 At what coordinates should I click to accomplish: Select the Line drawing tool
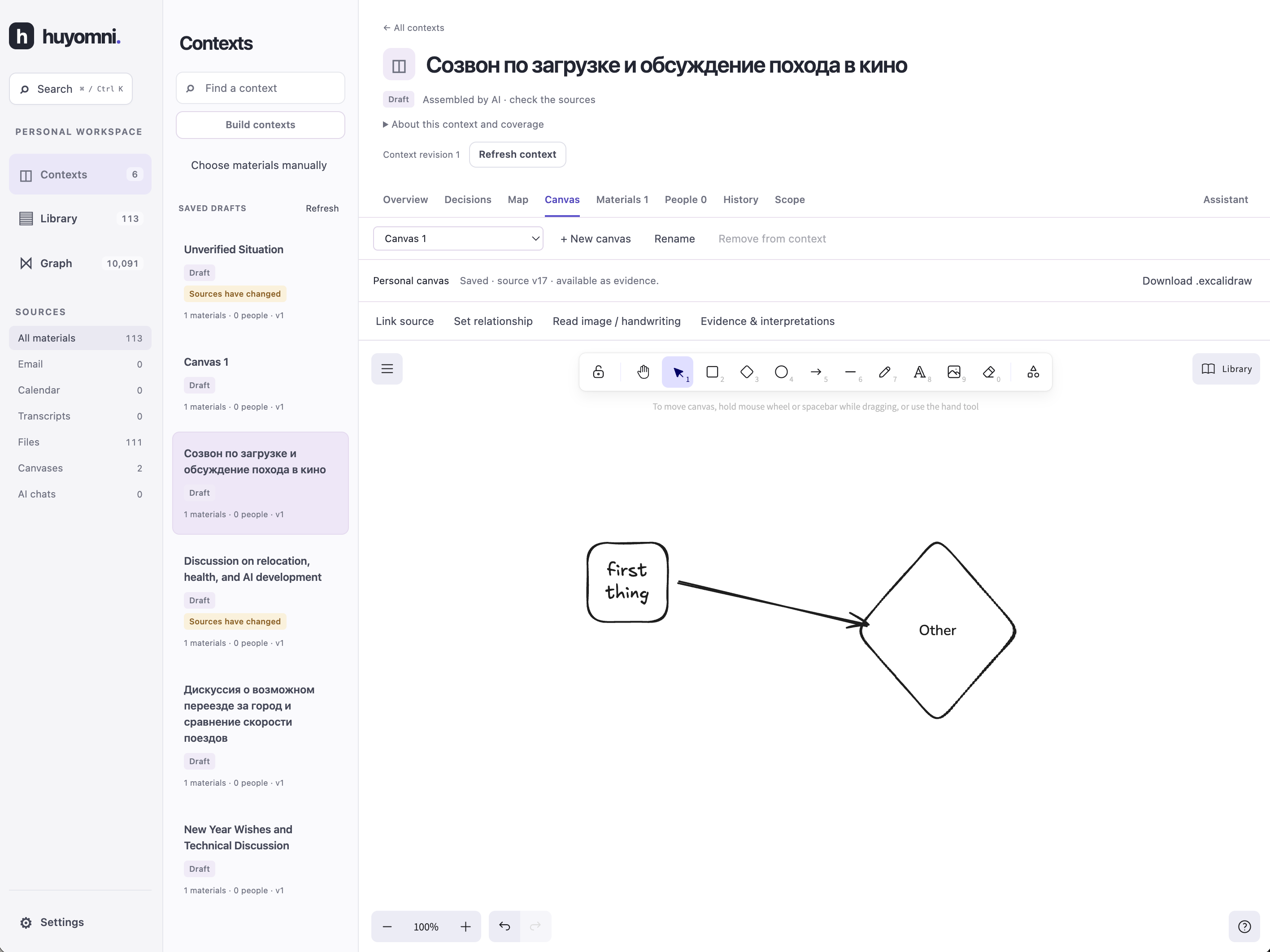(850, 372)
